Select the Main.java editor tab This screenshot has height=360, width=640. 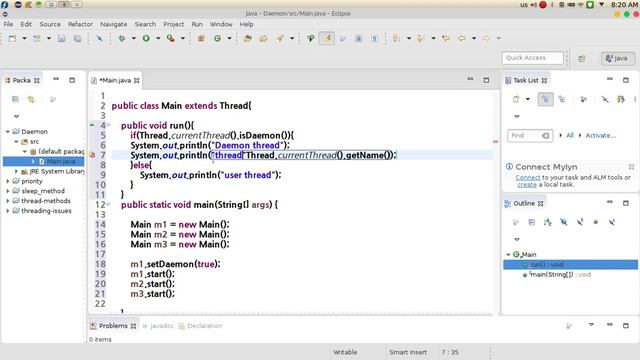tap(115, 80)
